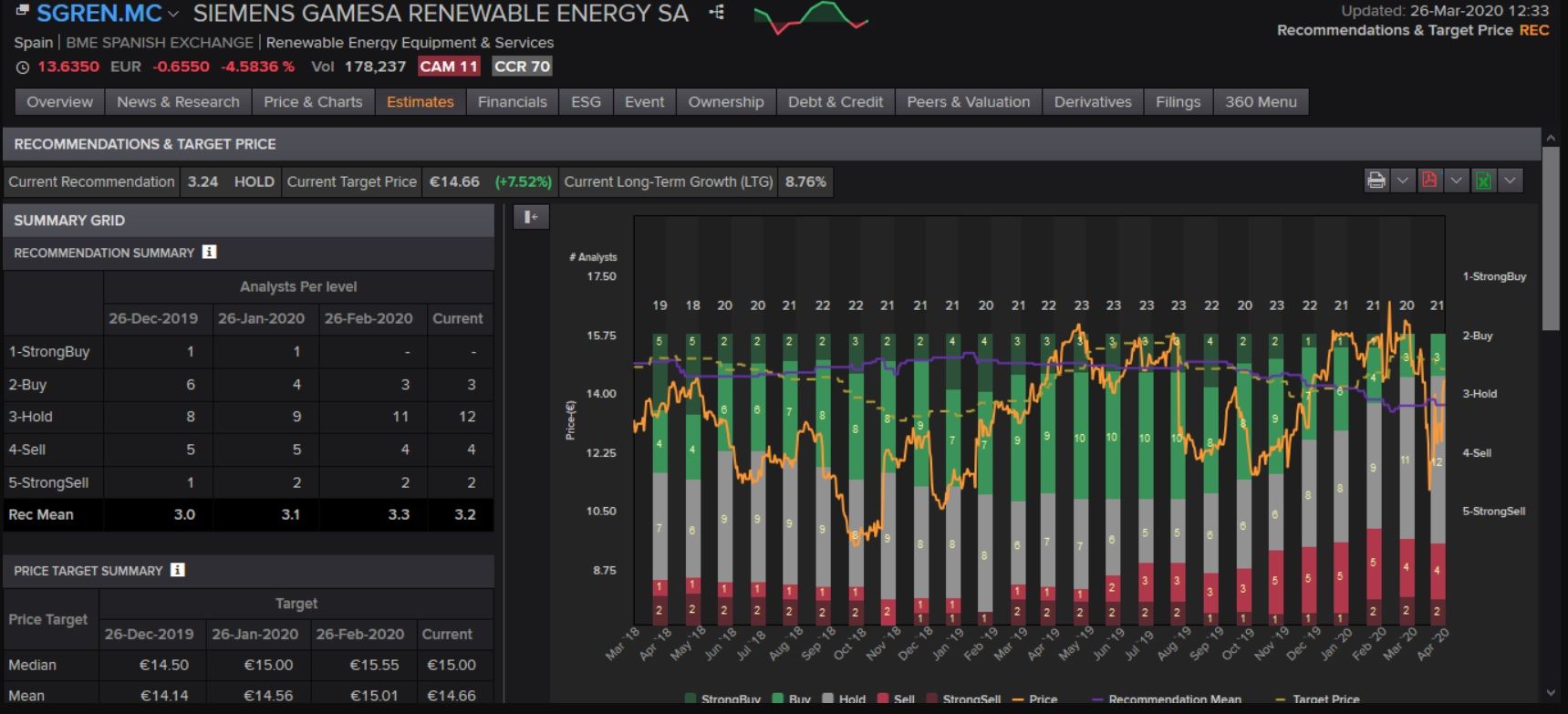Collapse the Summary Grid panel
This screenshot has width=1568, height=714.
click(x=531, y=217)
